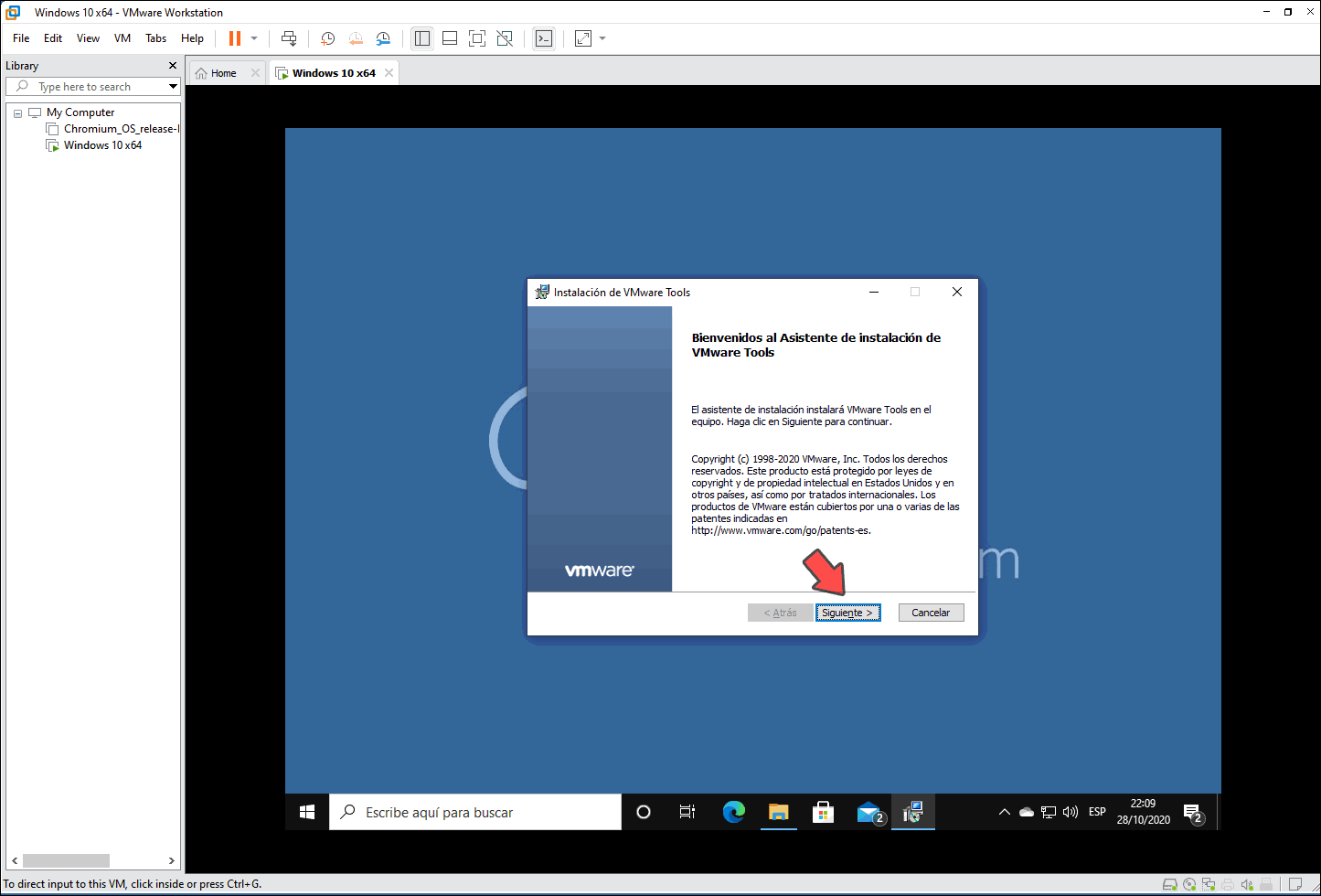Image resolution: width=1321 pixels, height=896 pixels.
Task: Open the Library search filter dropdown
Action: tap(173, 87)
